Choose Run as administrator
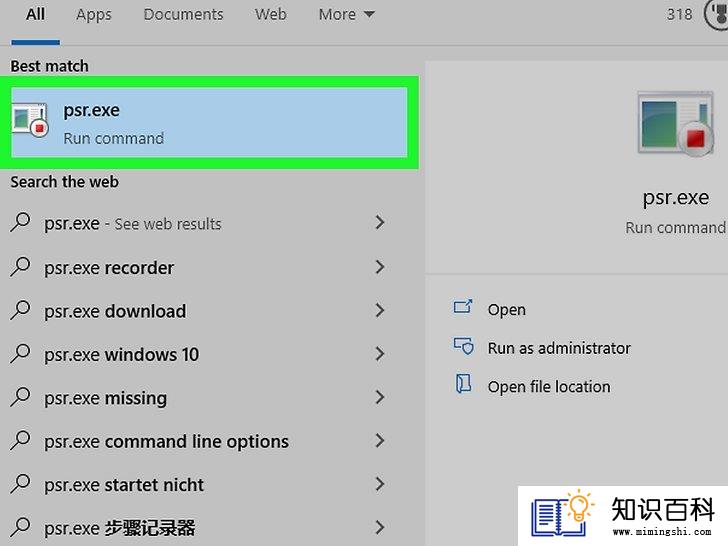This screenshot has width=728, height=546. click(x=559, y=348)
